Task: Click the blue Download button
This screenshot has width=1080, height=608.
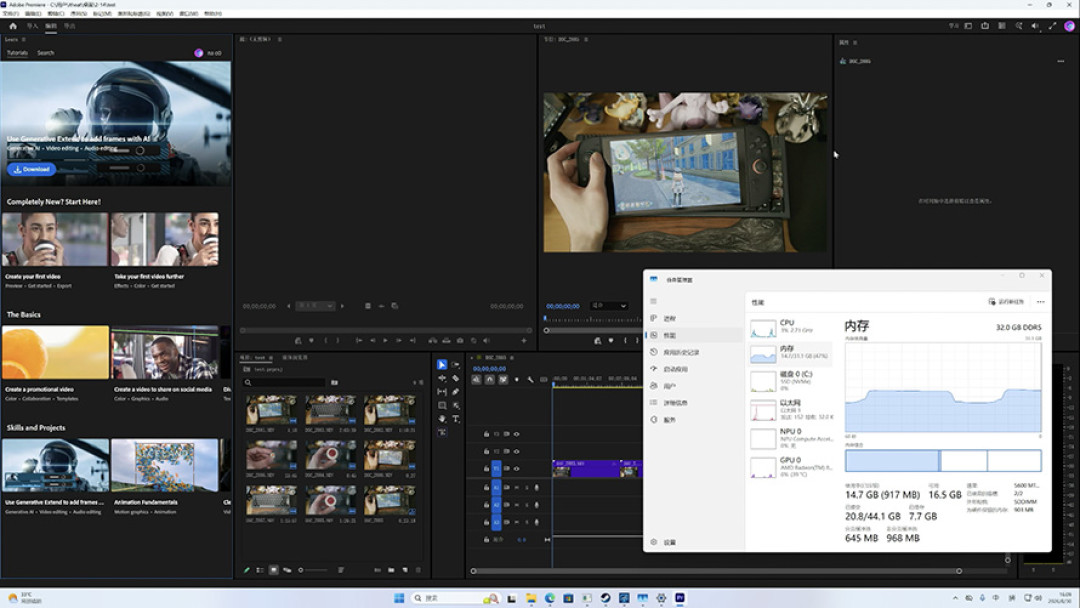Action: 32,169
